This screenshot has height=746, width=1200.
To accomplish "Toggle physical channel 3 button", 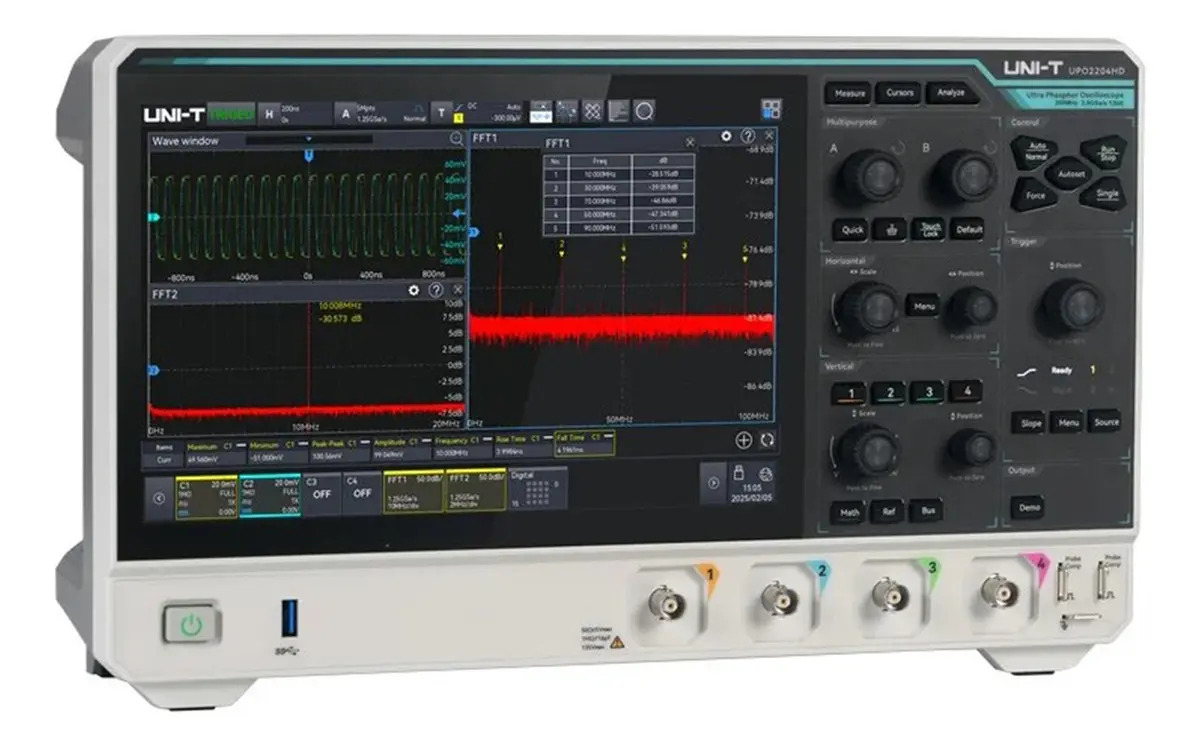I will click(927, 391).
